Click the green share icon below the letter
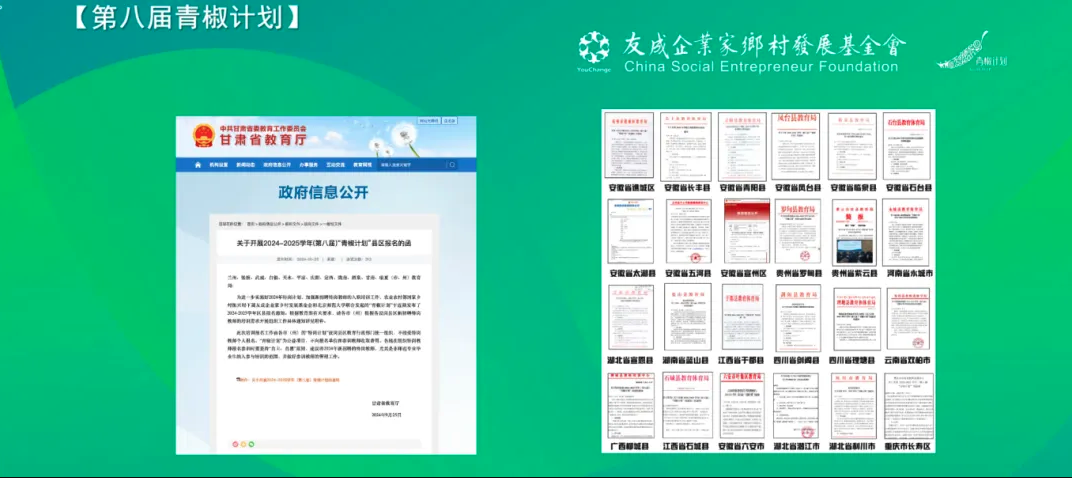 (251, 444)
